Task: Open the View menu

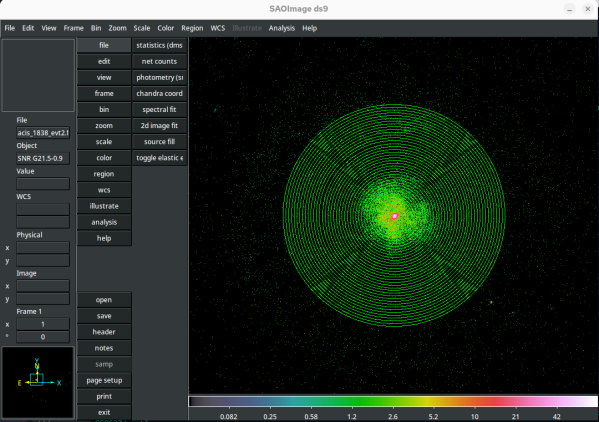Action: [49, 28]
